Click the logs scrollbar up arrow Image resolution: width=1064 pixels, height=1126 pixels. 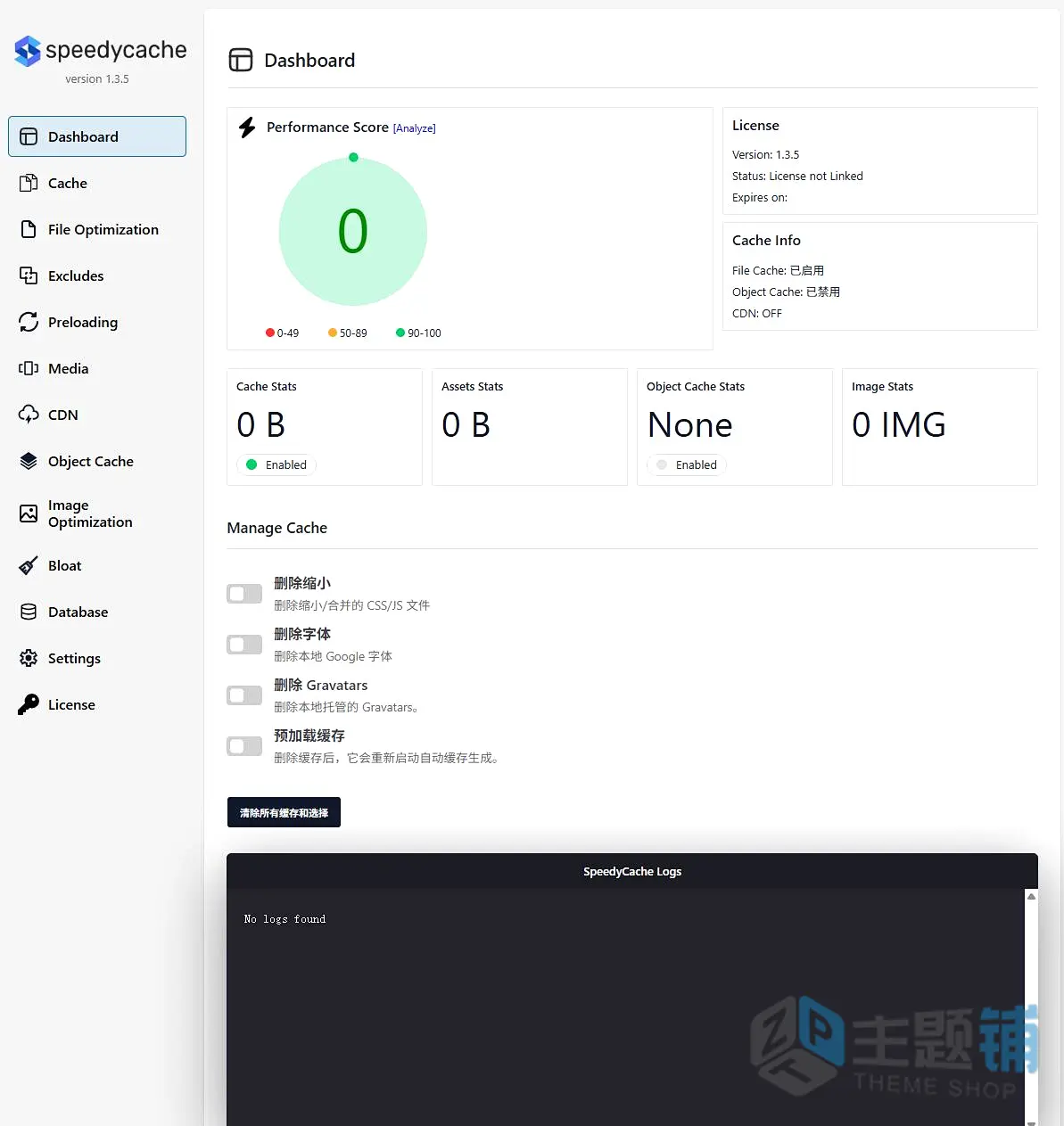[x=1031, y=896]
